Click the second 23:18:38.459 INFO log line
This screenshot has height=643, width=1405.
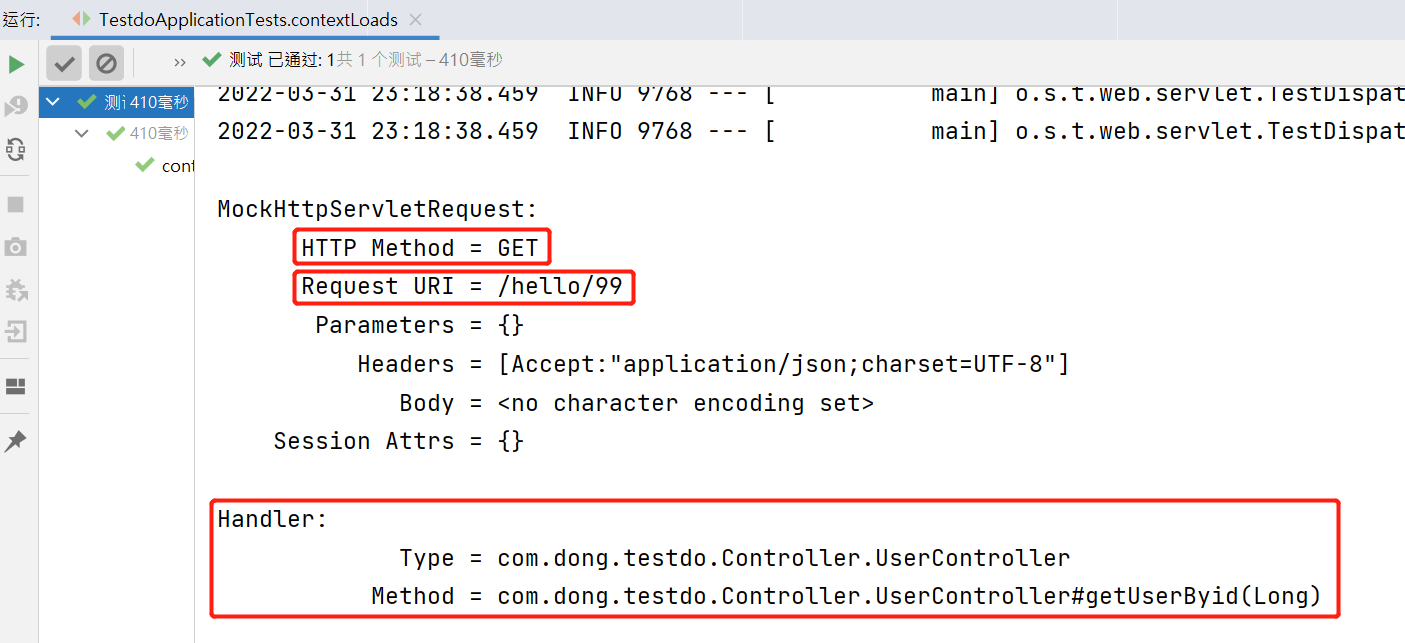click(x=810, y=131)
